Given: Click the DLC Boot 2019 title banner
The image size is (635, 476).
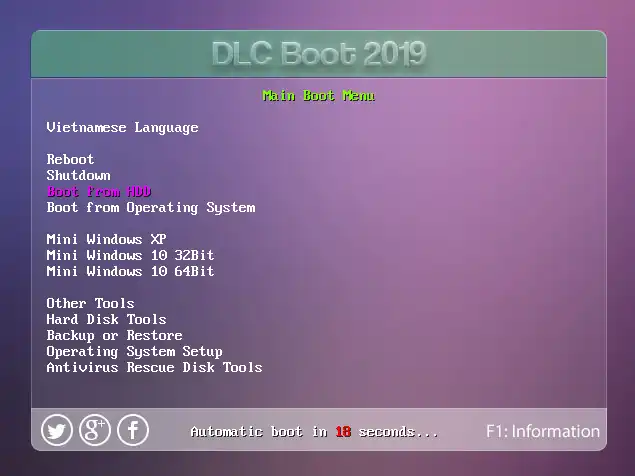Looking at the screenshot, I should 318,54.
